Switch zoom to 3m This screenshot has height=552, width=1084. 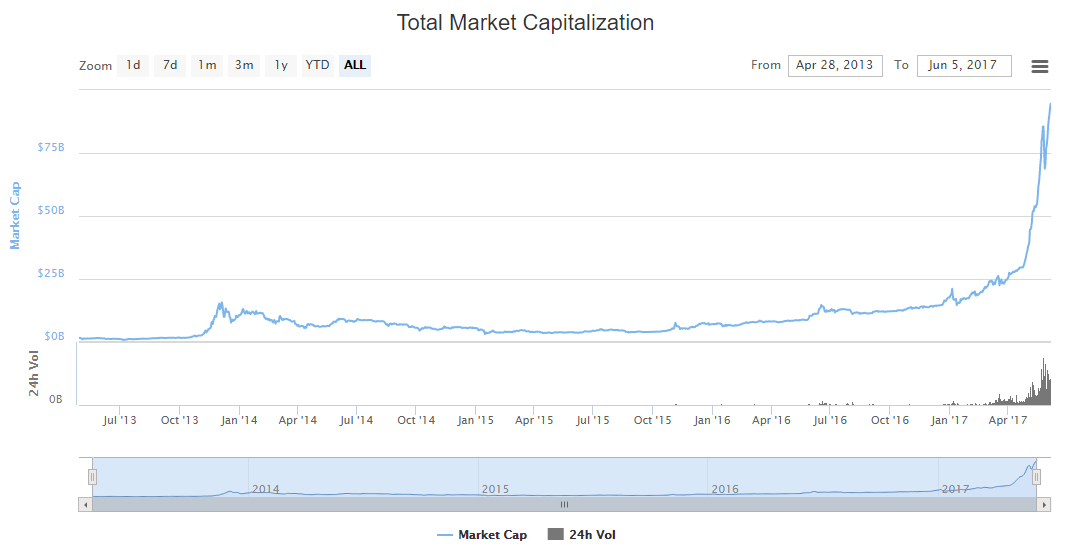pos(244,66)
